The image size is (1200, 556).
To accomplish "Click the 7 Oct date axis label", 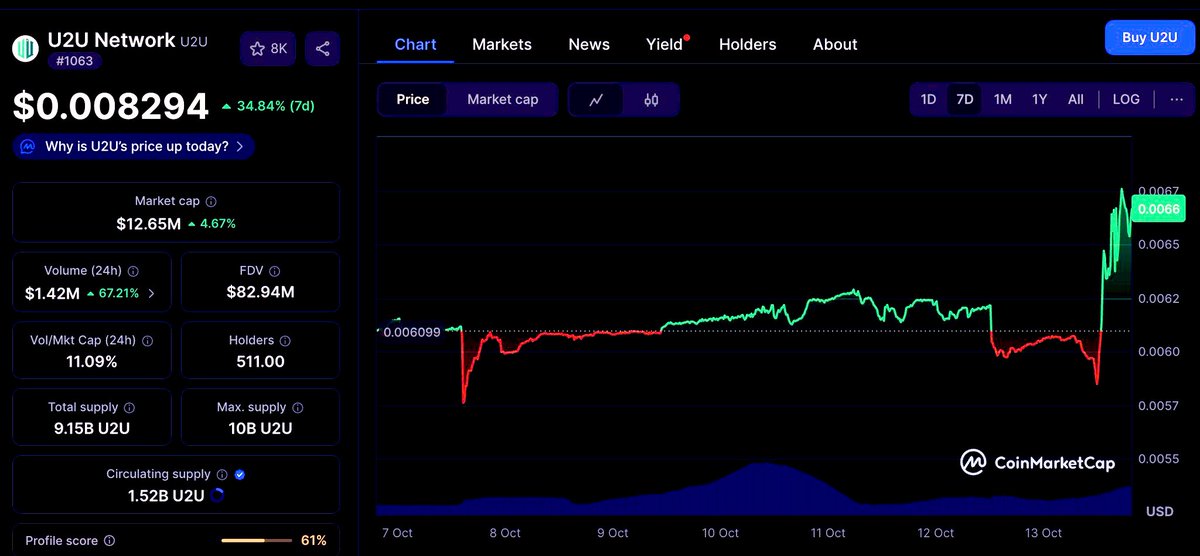I will [x=397, y=533].
